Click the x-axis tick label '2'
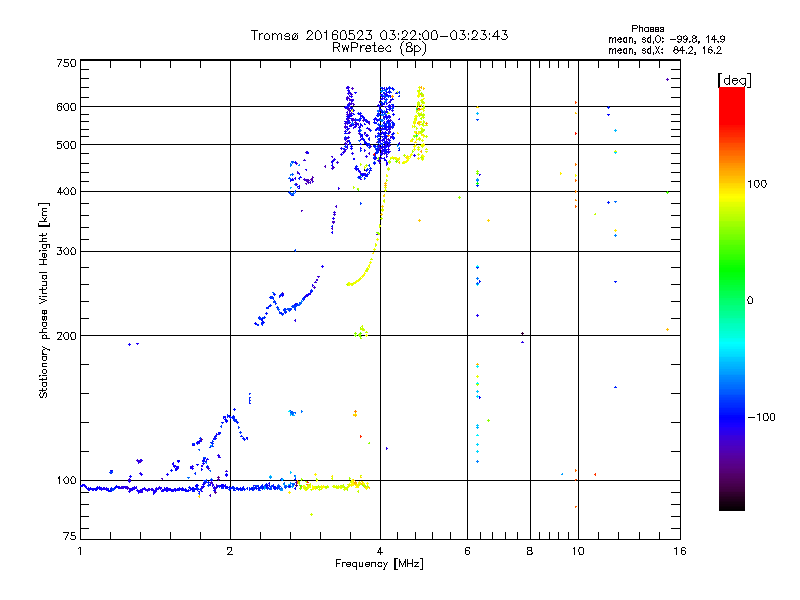The height and width of the screenshot is (600, 800). point(230,551)
